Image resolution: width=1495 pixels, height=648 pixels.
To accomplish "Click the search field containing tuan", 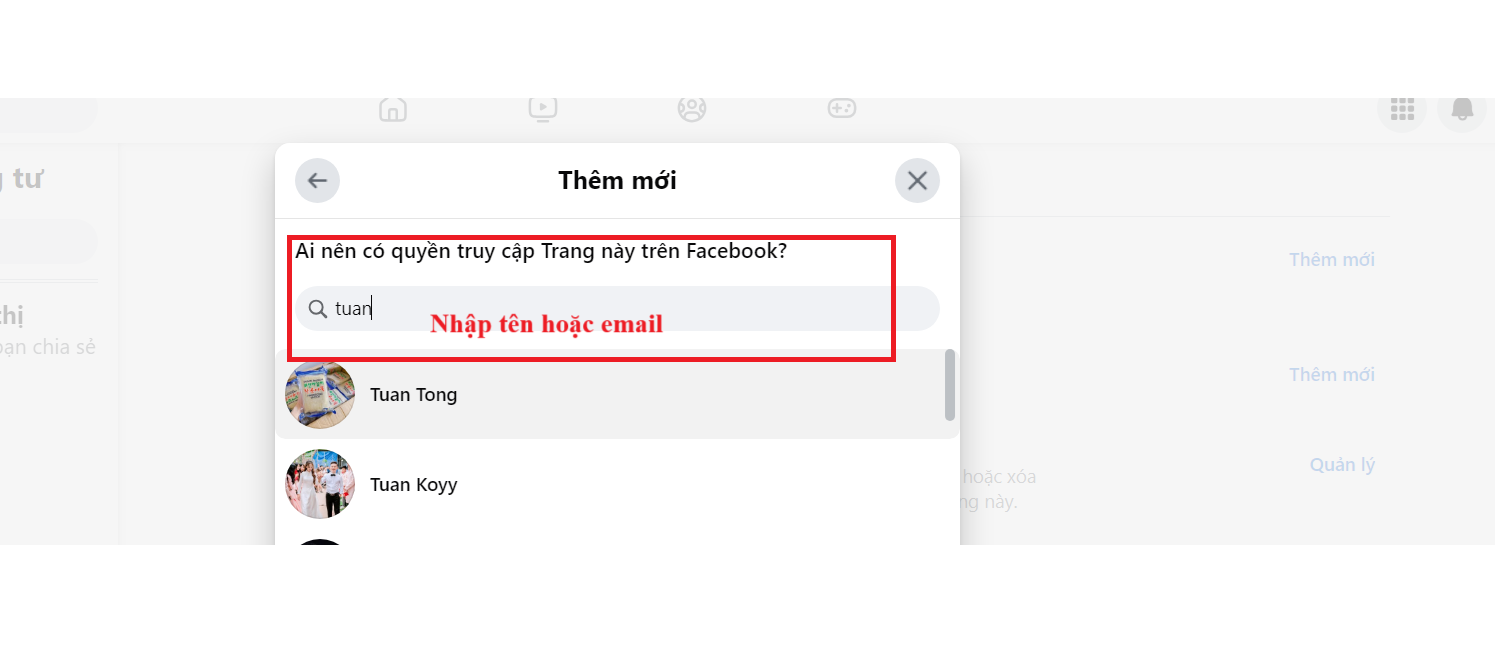I will 617,309.
